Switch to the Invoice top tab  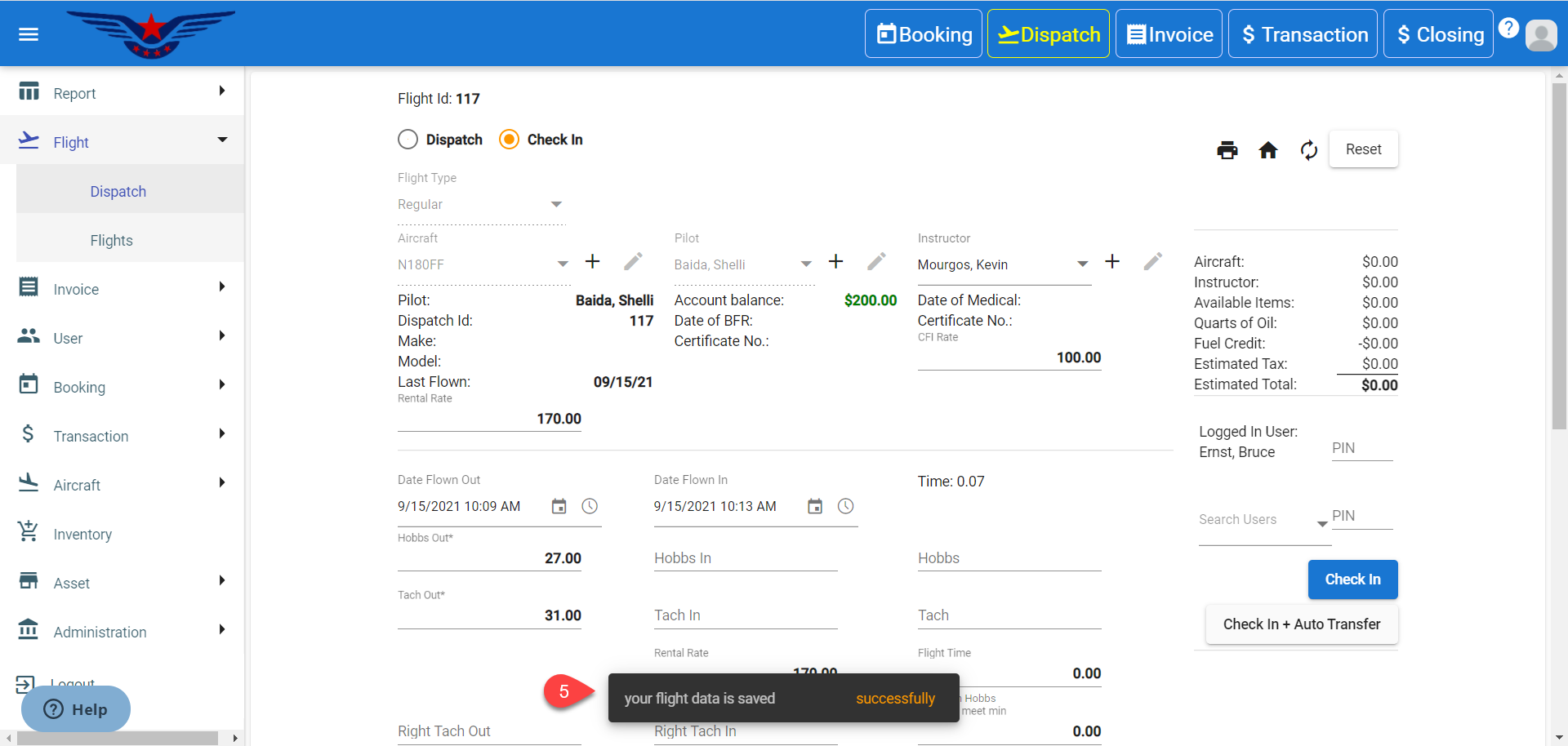(1169, 34)
